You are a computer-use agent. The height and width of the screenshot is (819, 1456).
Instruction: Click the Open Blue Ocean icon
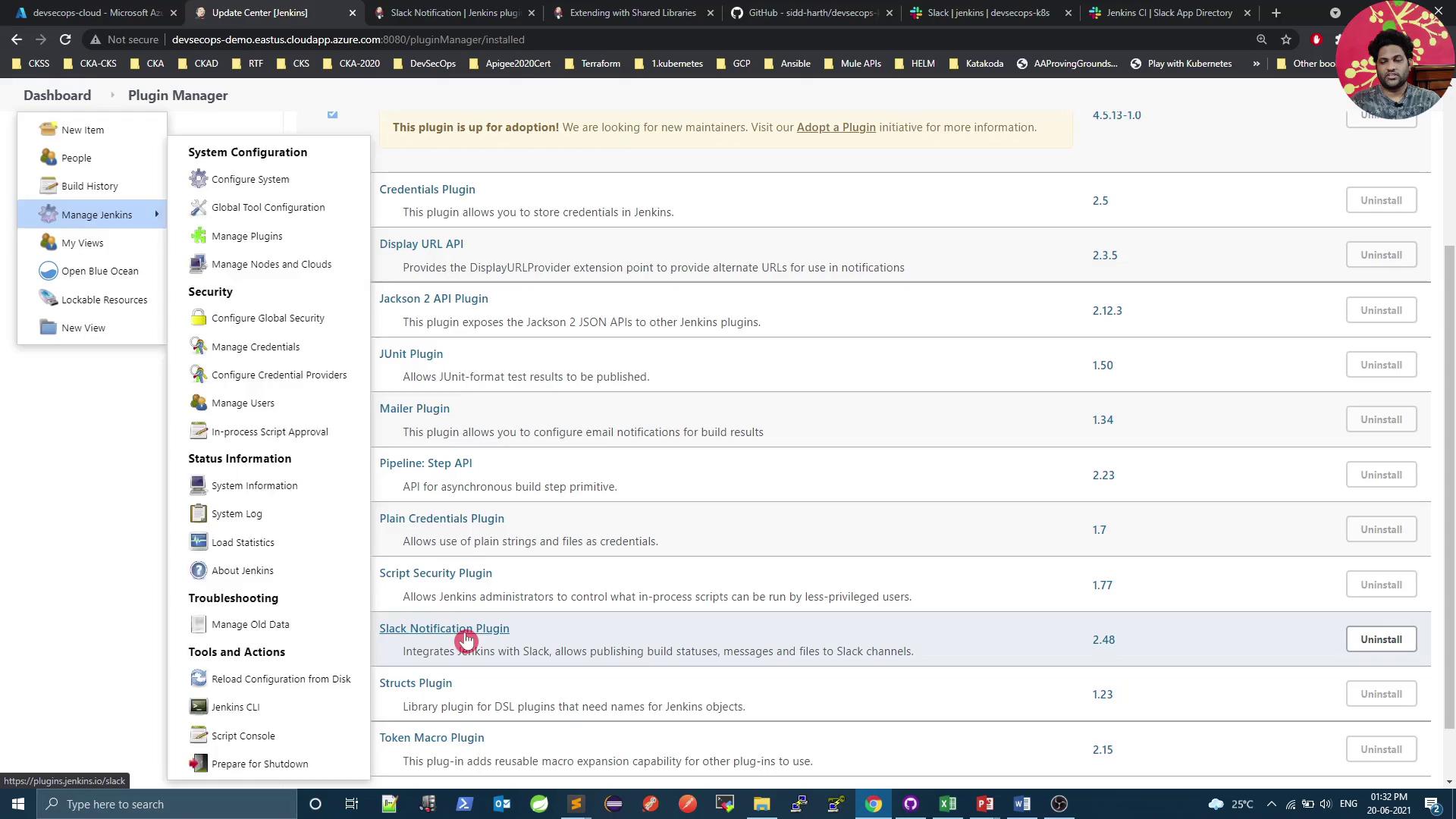coord(48,271)
